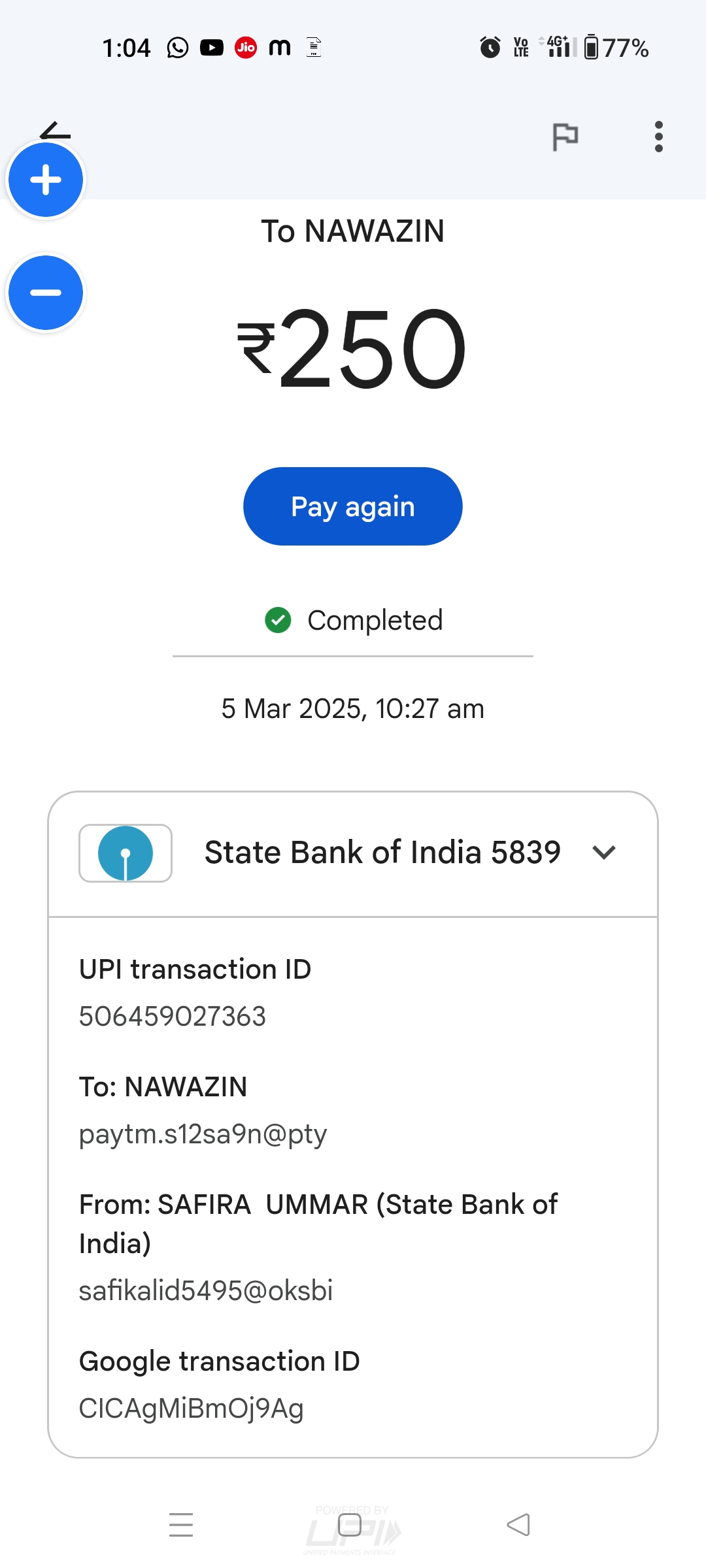Tap the ₹250 amount text
Viewport: 706px width, 1568px height.
[353, 350]
